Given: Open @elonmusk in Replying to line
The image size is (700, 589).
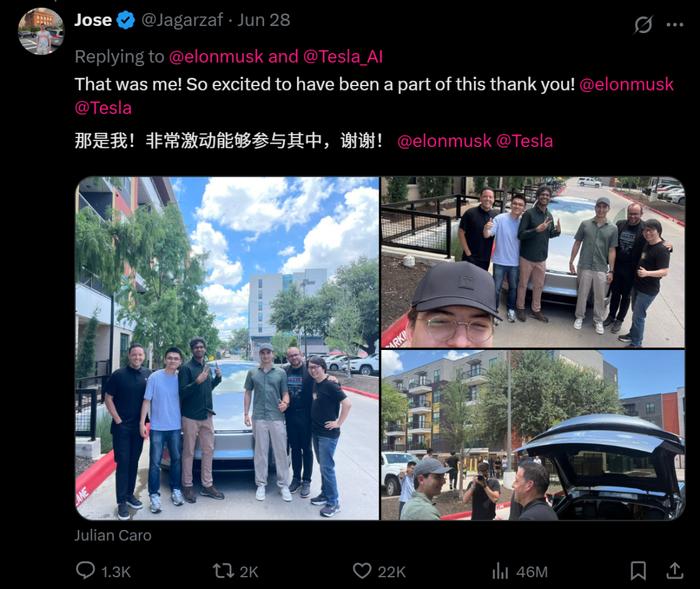Looking at the screenshot, I should pos(216,57).
